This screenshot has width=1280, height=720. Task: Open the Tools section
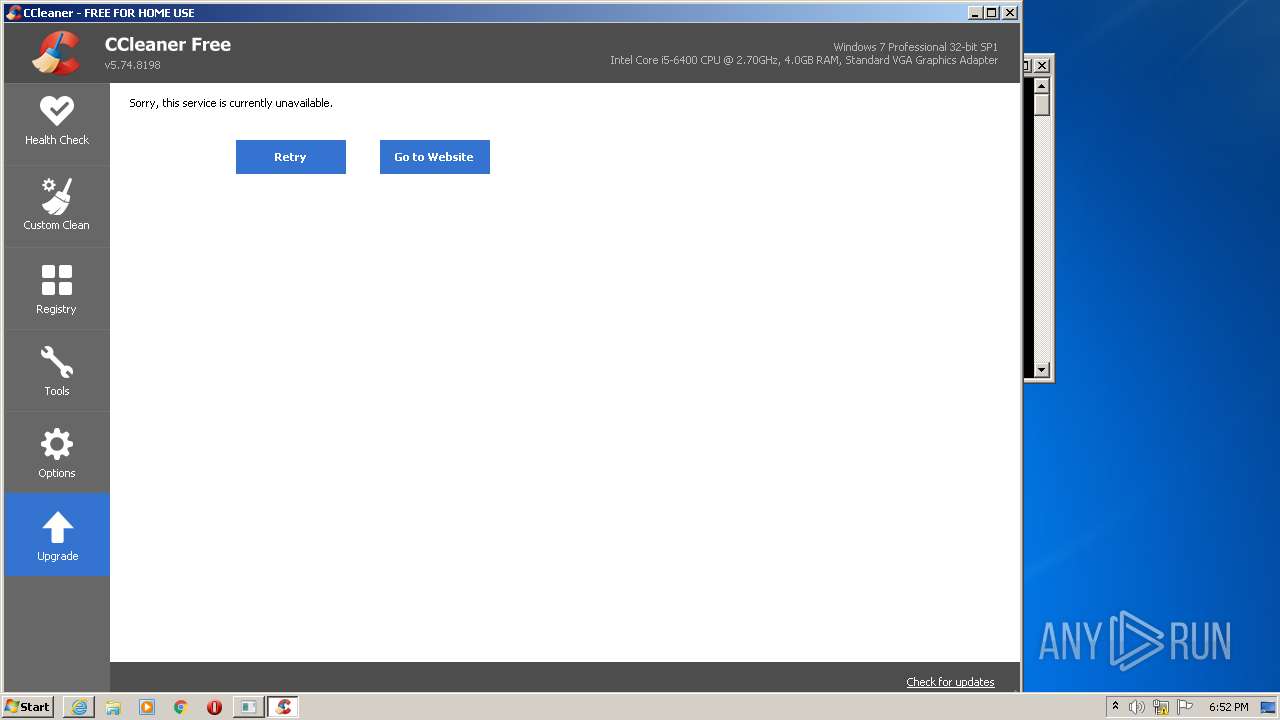point(57,371)
